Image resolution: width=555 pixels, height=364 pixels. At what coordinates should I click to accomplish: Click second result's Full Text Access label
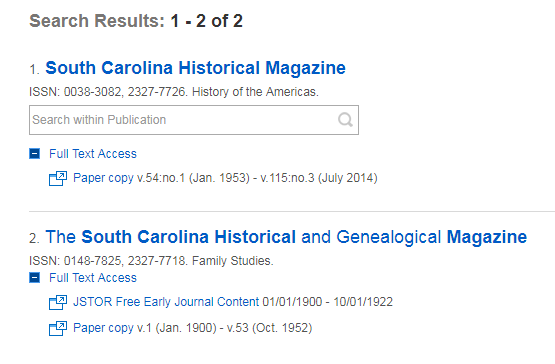(93, 278)
